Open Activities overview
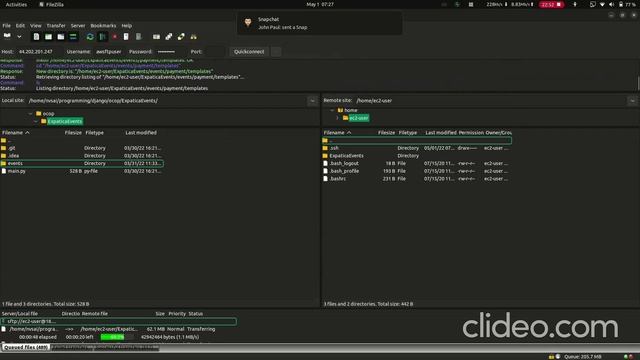640x360 pixels. (x=16, y=4)
